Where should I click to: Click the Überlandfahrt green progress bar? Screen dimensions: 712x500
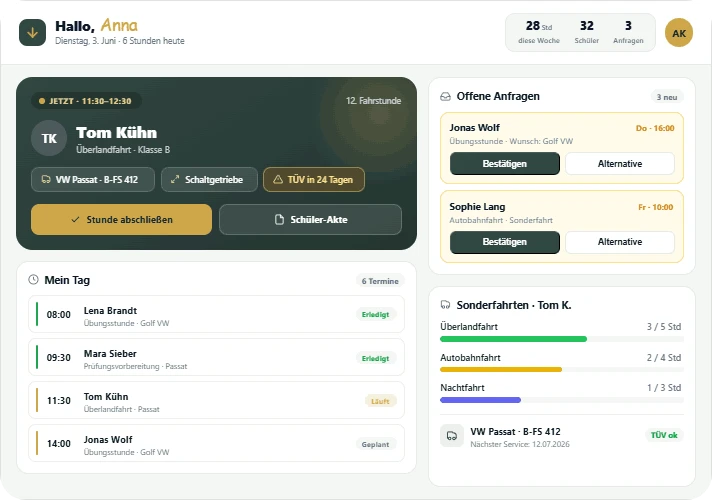(514, 339)
